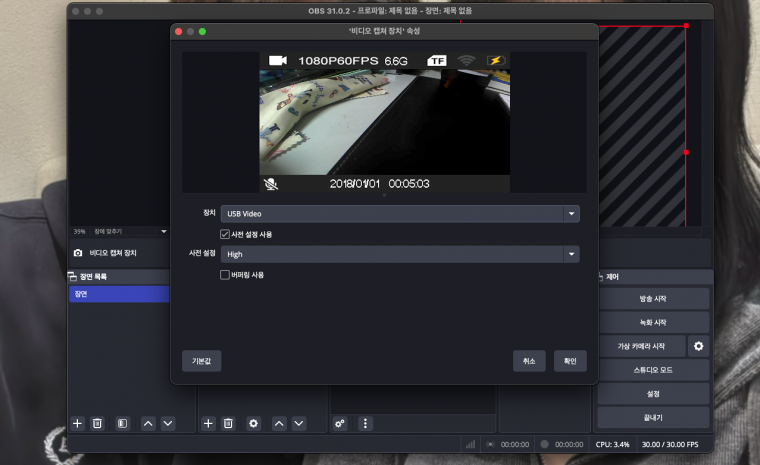The image size is (760, 465).
Task: Move the source down with the down arrow in the sources panel
Action: [299, 423]
